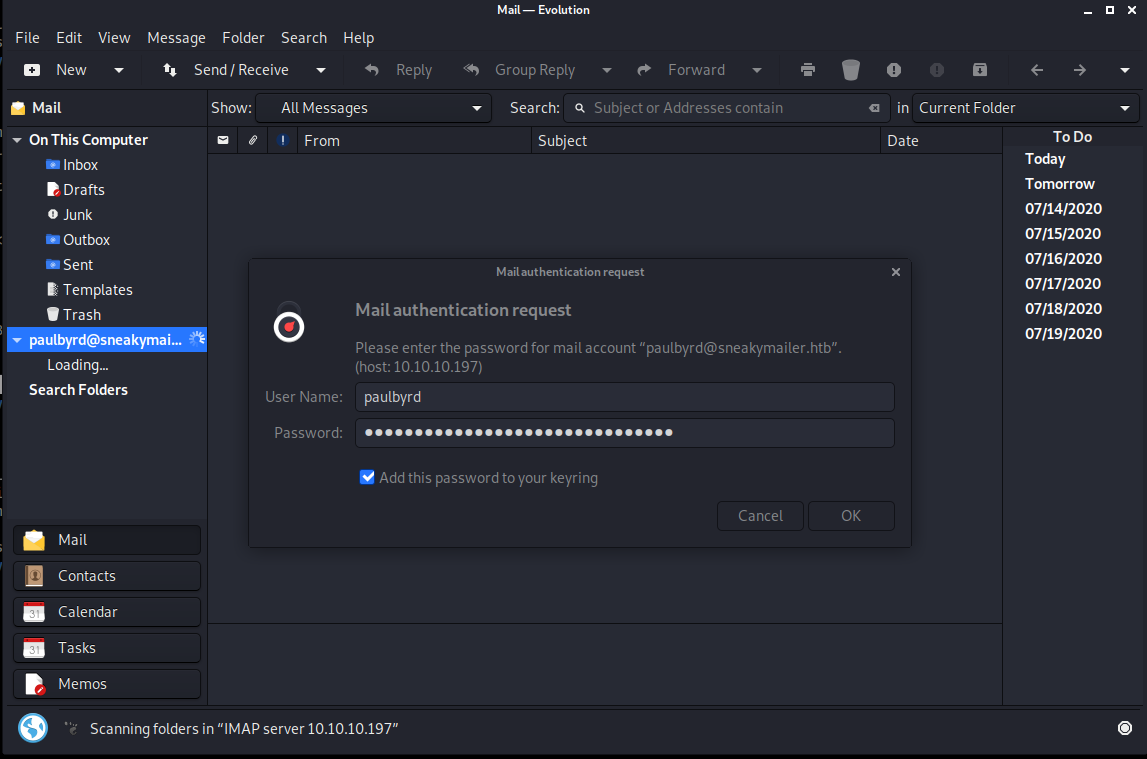Close the Mail authentication request dialog
Screen dimensions: 1147x759
click(x=895, y=272)
